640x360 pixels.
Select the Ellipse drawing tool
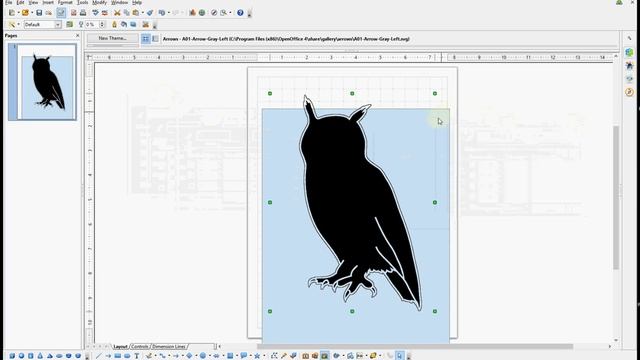pos(127,356)
